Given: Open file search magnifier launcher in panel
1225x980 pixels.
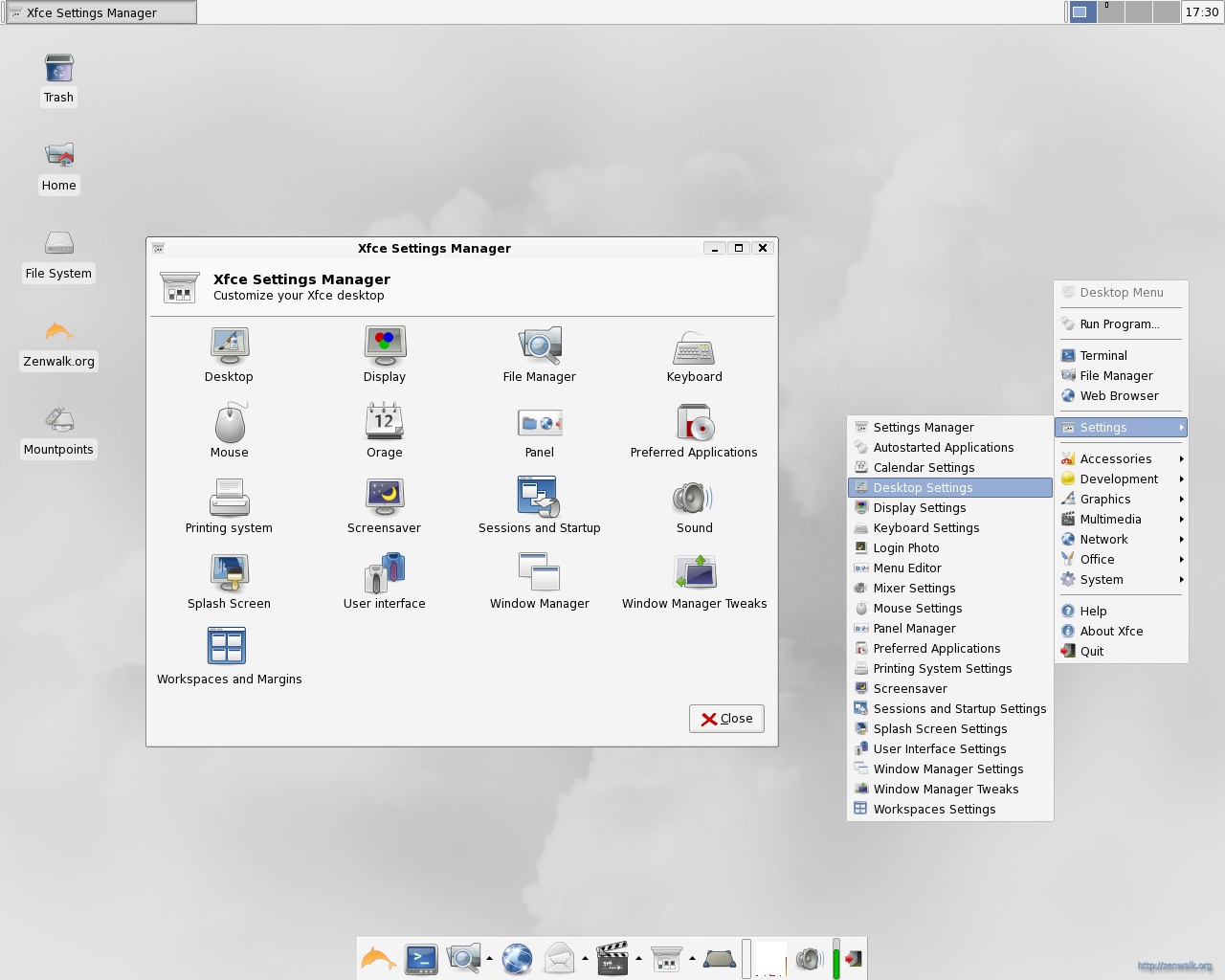Looking at the screenshot, I should (x=463, y=959).
